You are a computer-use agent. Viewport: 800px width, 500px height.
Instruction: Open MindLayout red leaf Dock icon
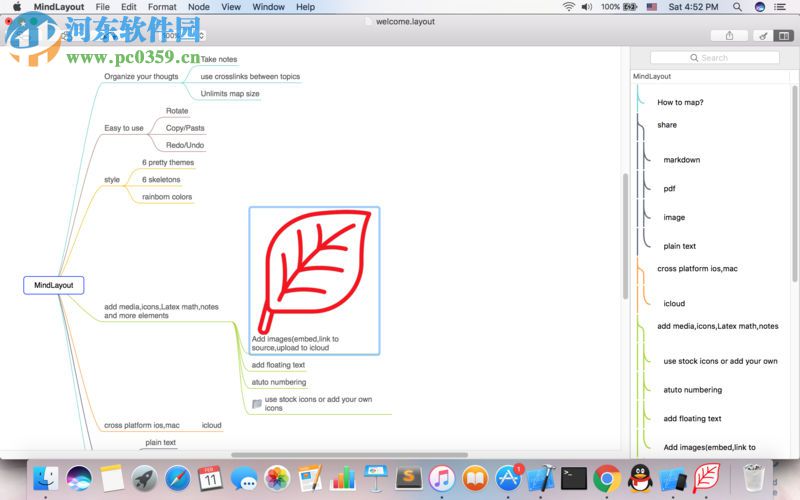pos(707,479)
